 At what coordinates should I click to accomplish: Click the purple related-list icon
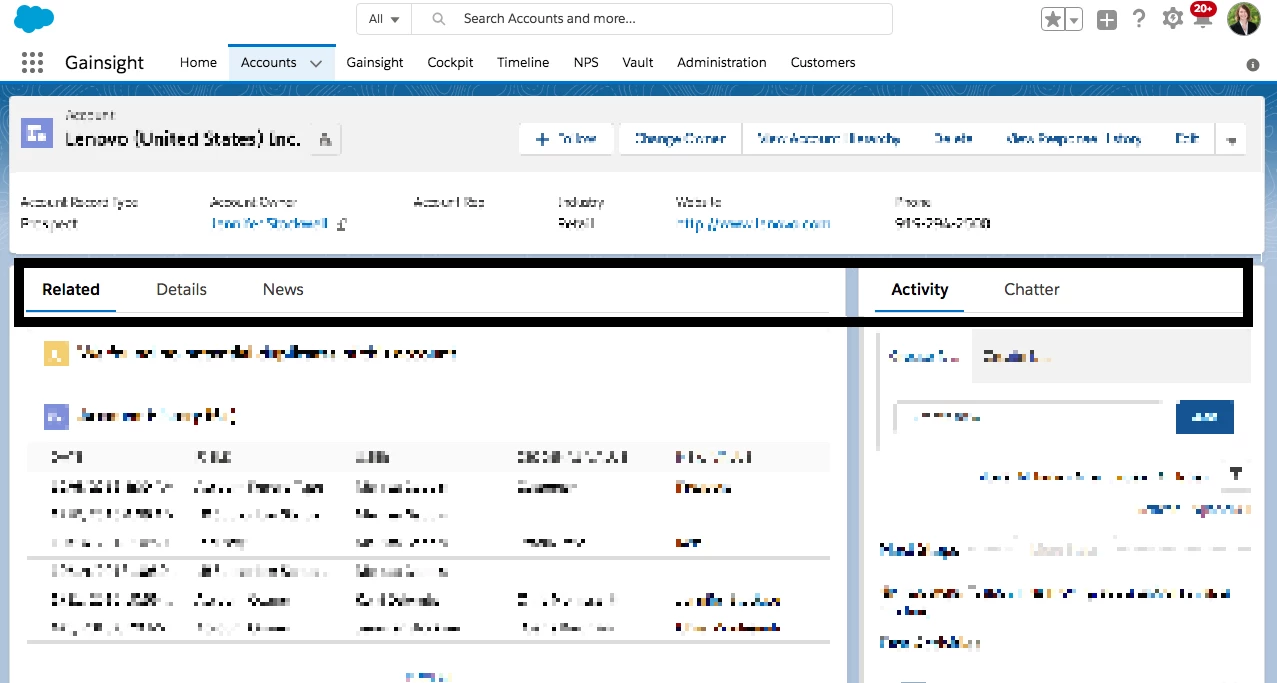[x=56, y=416]
